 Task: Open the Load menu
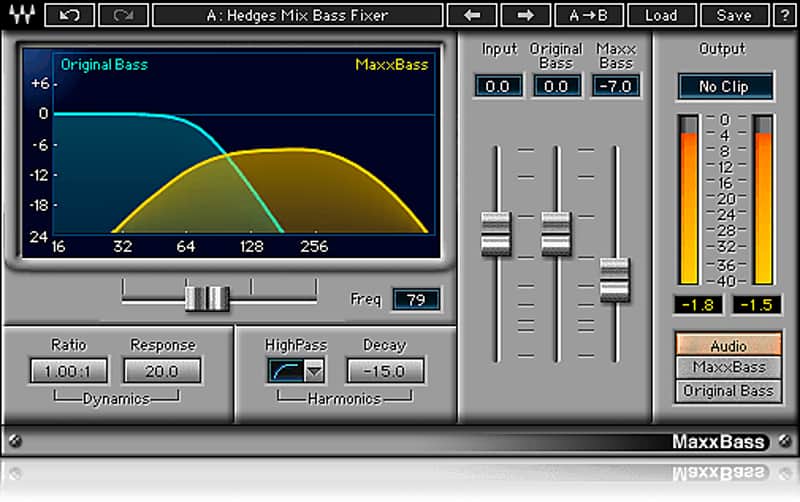pyautogui.click(x=661, y=15)
